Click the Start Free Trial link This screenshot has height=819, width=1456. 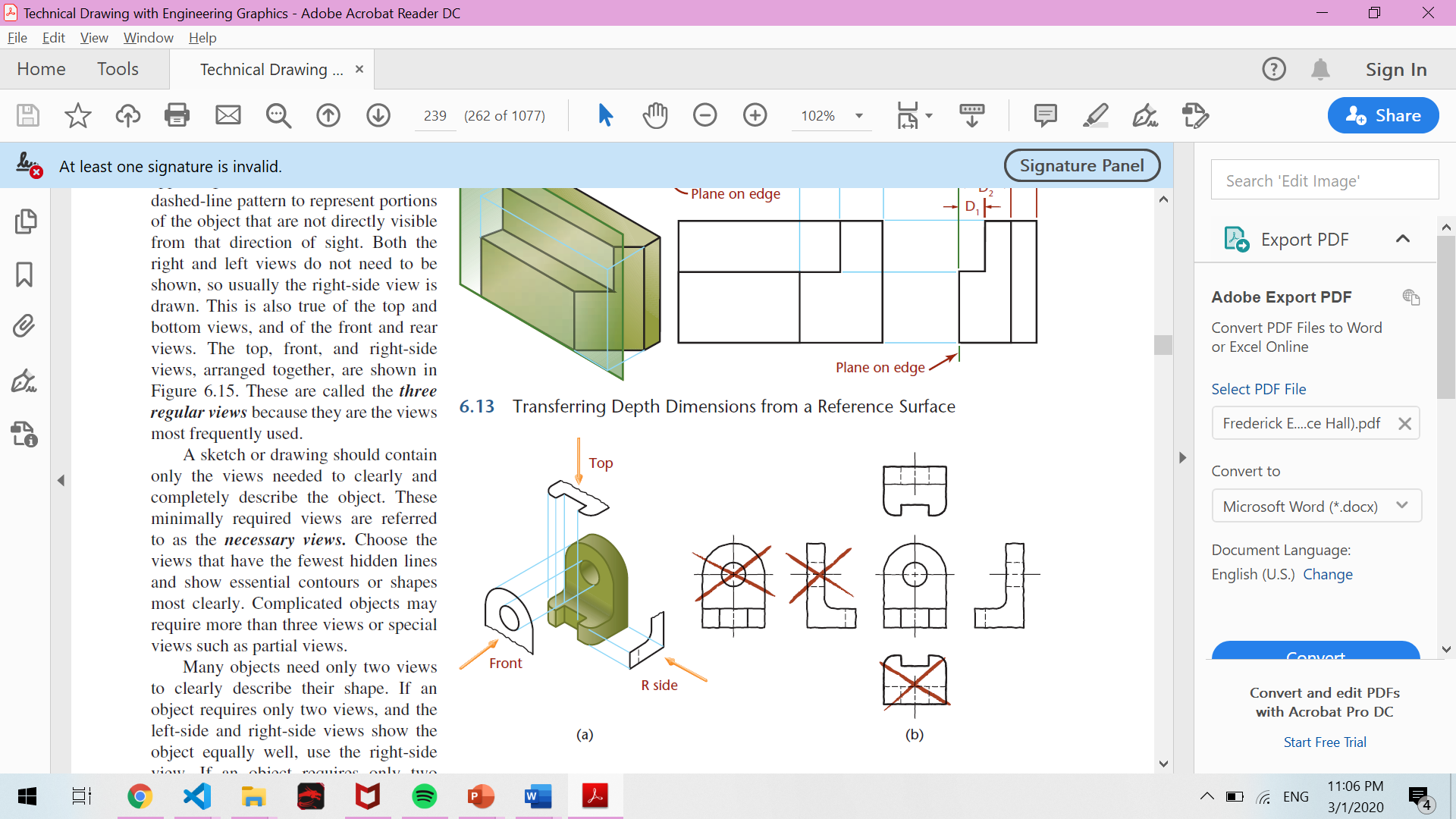click(1324, 742)
